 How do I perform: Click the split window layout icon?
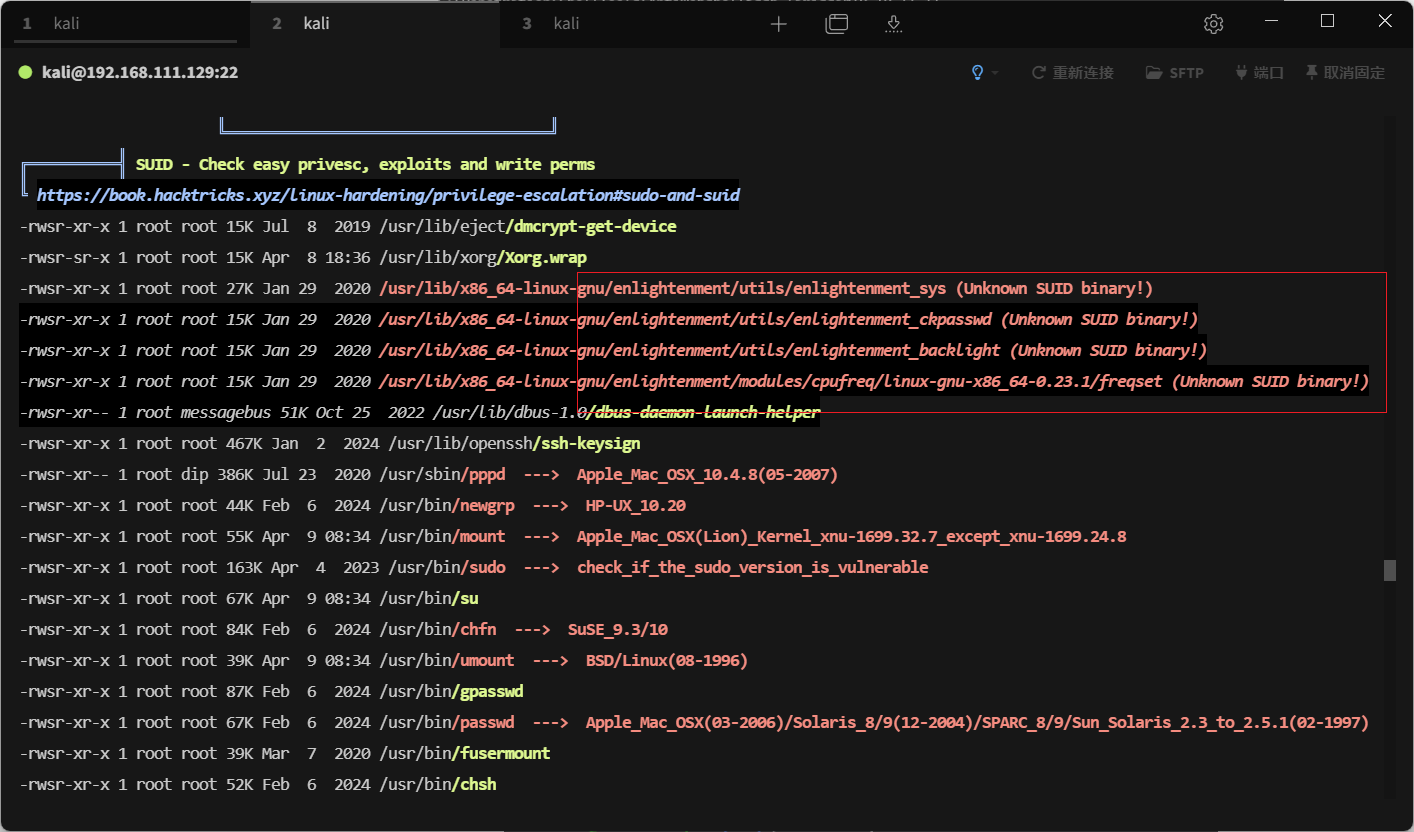tap(836, 24)
